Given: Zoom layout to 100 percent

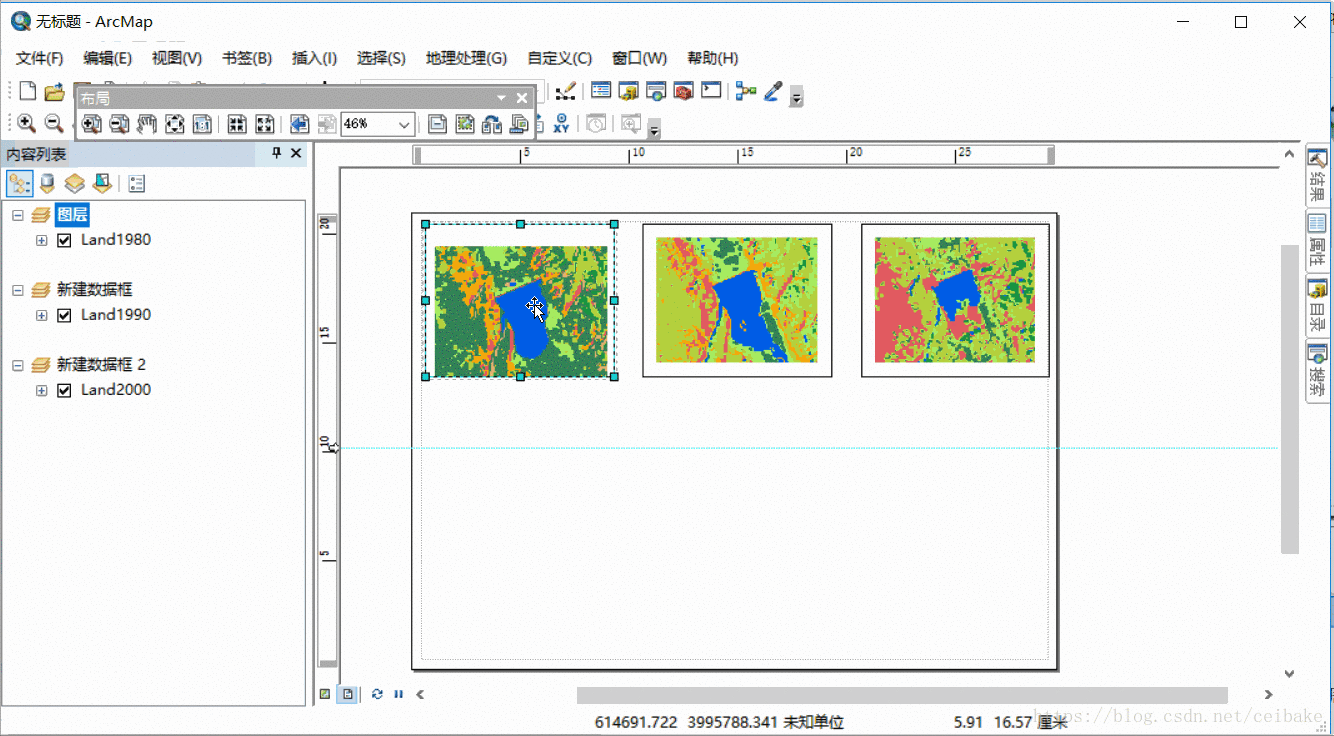Looking at the screenshot, I should [202, 124].
